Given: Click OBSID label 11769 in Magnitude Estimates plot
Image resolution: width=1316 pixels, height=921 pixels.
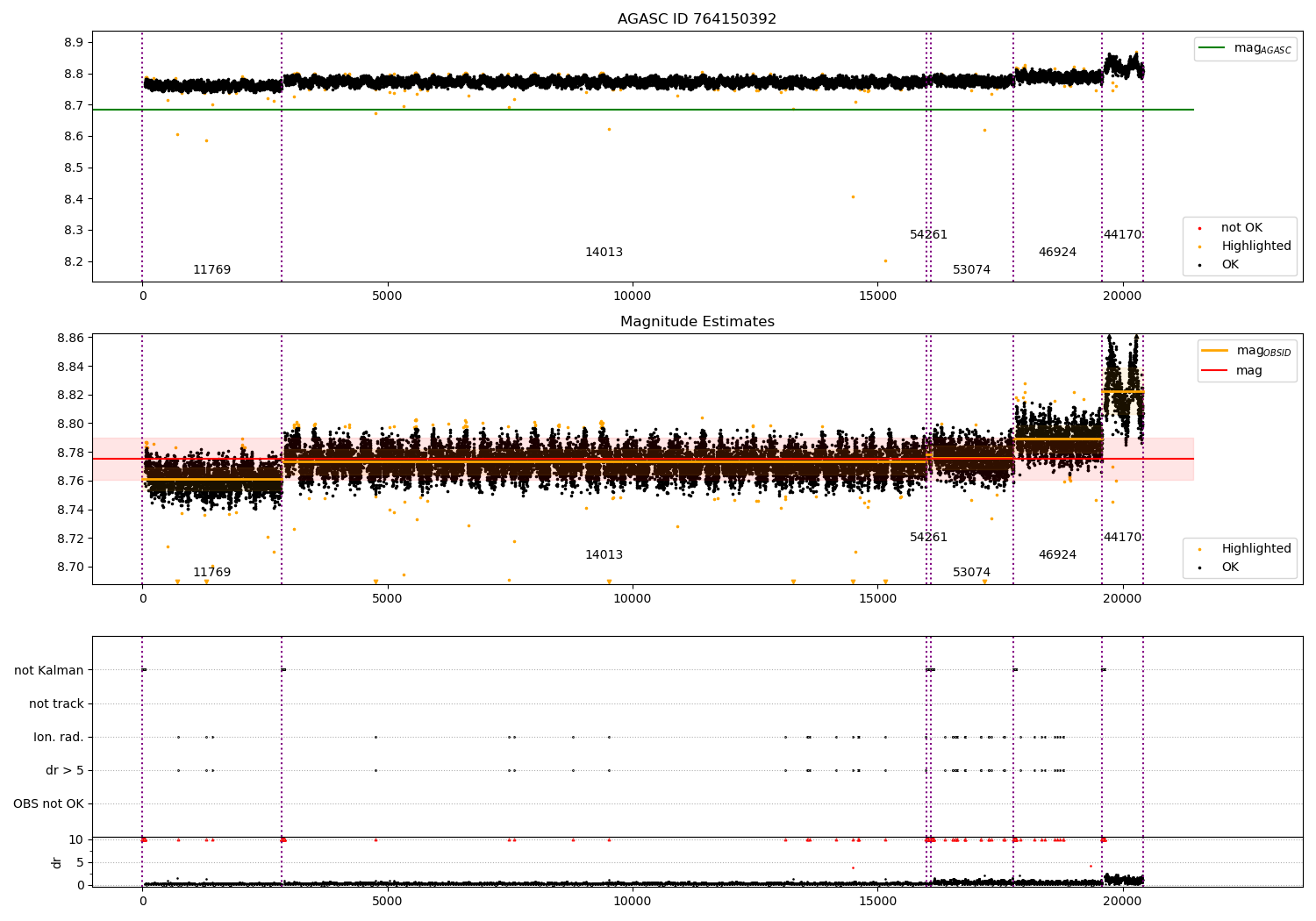Looking at the screenshot, I should tap(211, 573).
